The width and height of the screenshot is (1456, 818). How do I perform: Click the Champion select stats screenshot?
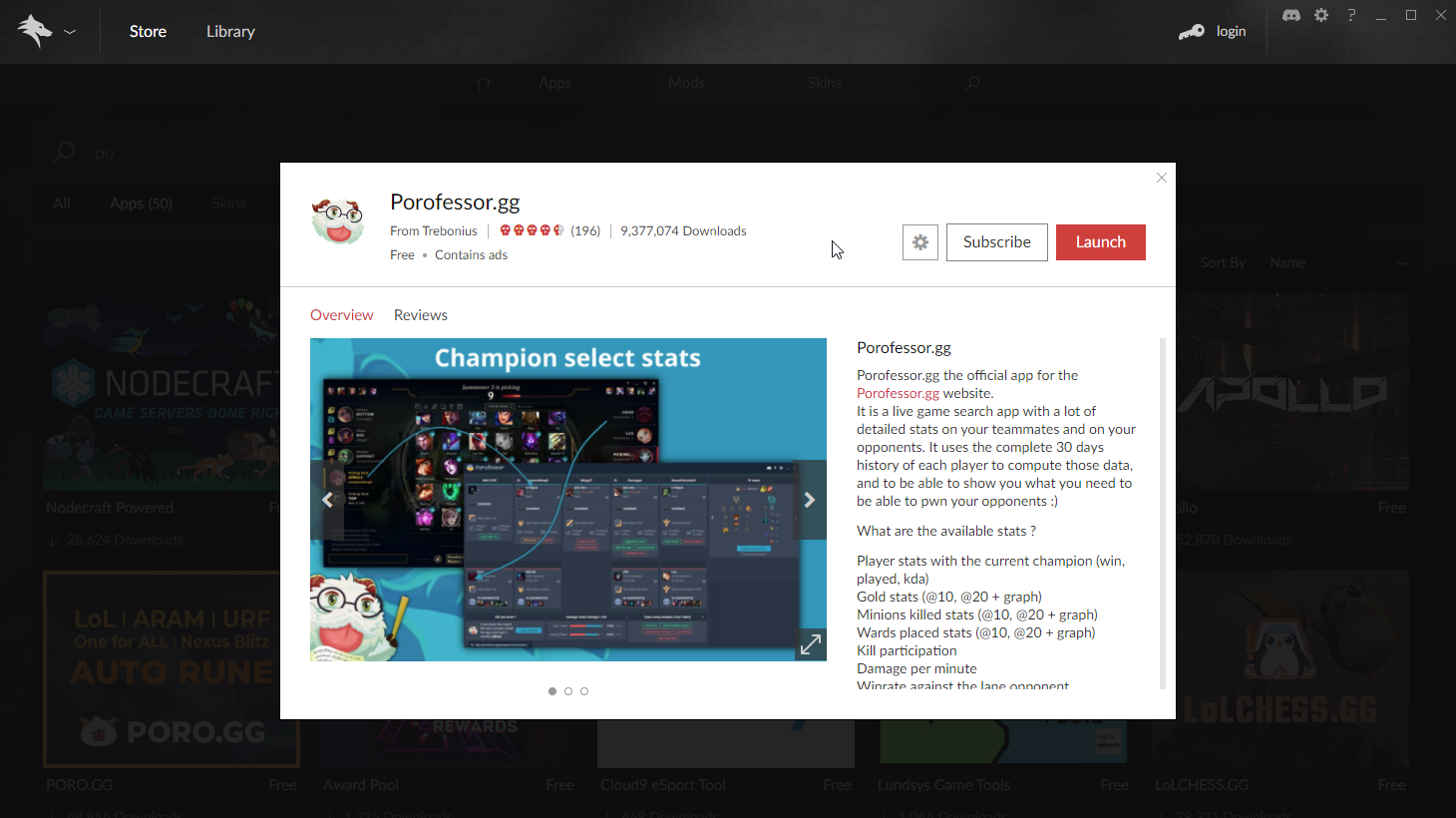pyautogui.click(x=568, y=500)
